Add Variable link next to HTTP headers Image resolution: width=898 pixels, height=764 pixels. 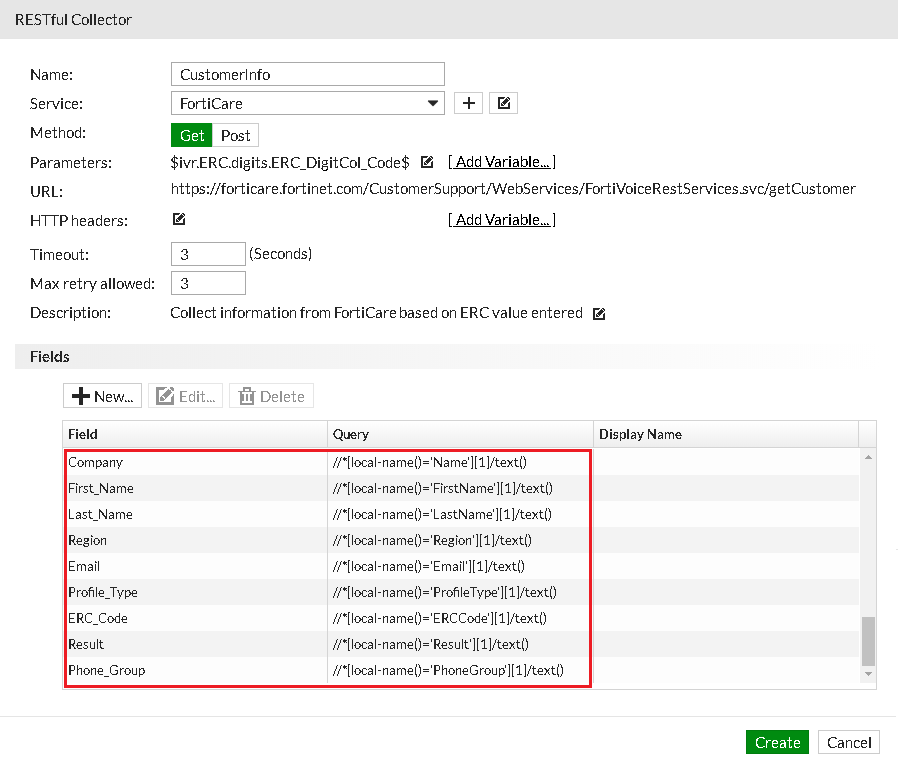(502, 220)
